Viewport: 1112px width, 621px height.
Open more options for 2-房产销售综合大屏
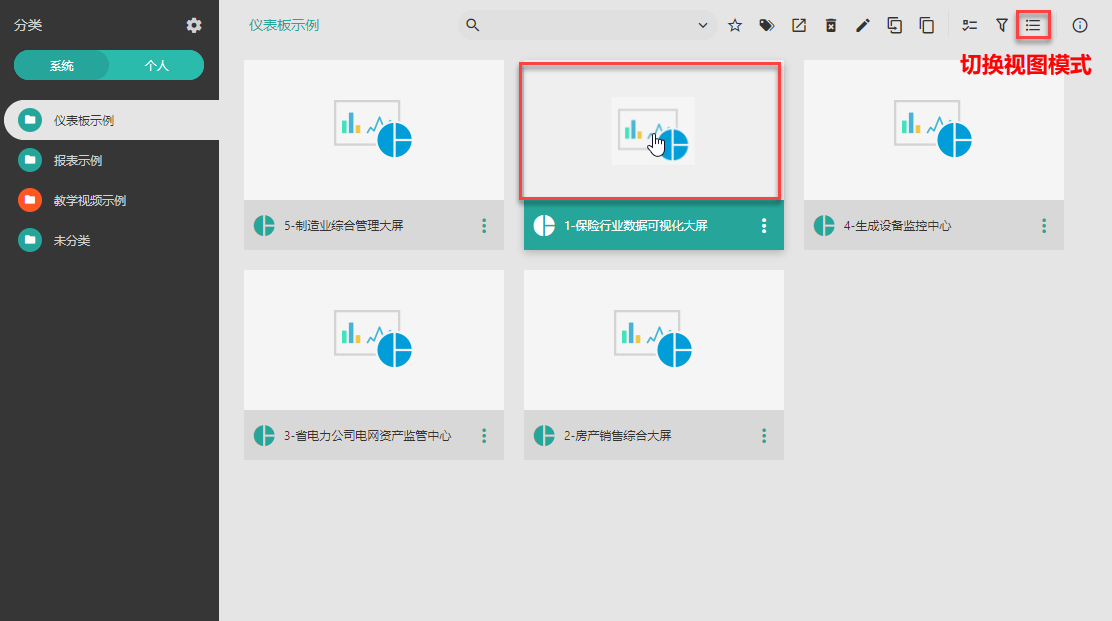pyautogui.click(x=764, y=435)
